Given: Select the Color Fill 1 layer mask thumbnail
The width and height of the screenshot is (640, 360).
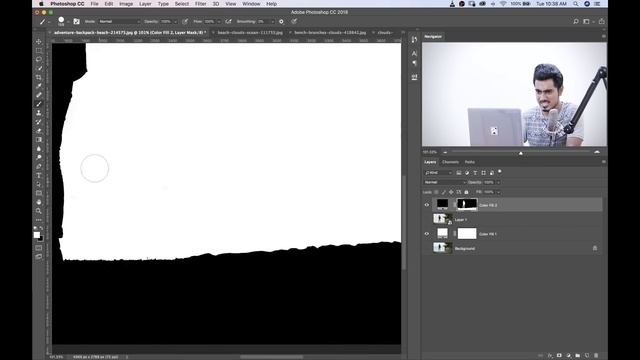Looking at the screenshot, I should [x=467, y=233].
